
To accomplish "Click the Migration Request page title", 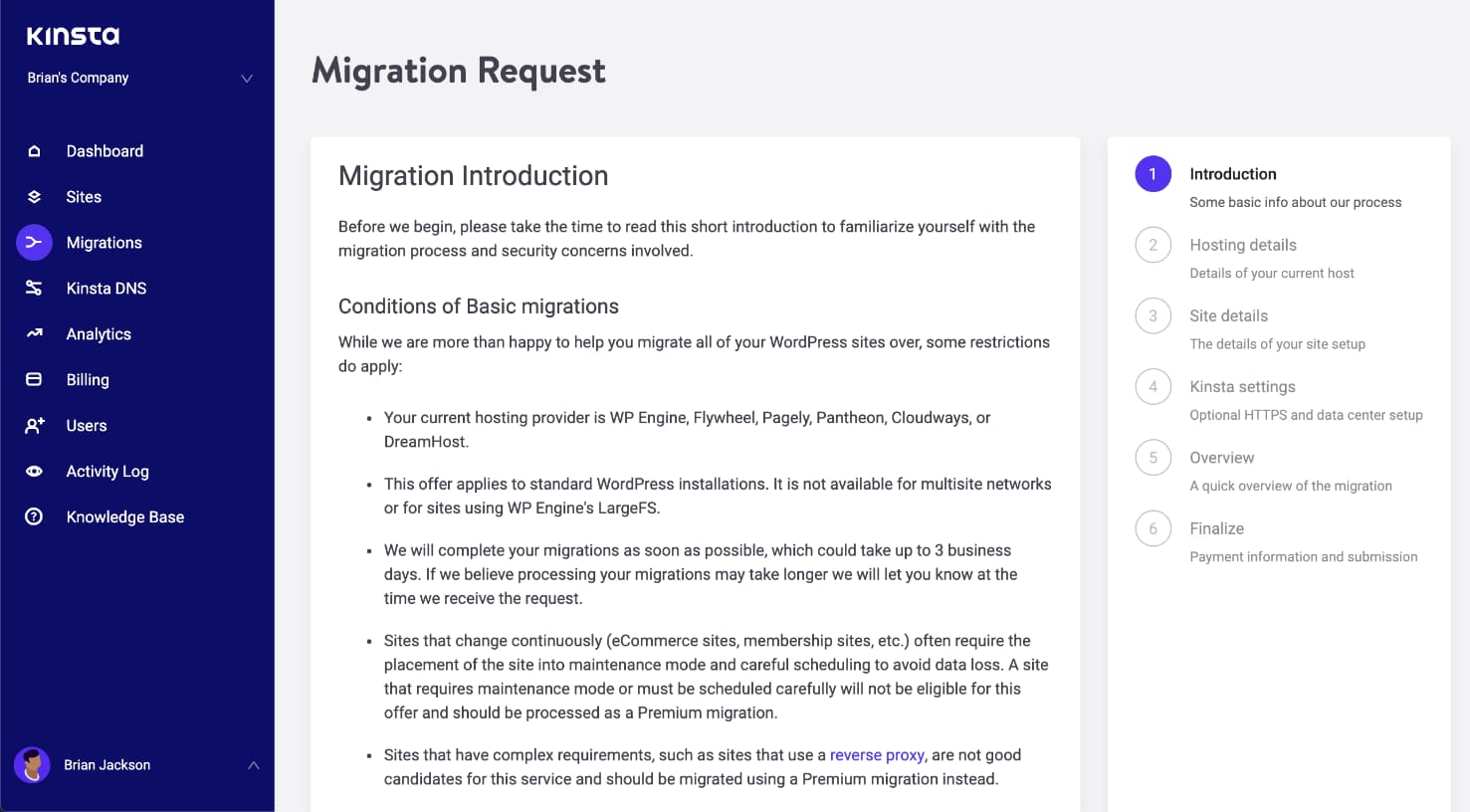I will [x=459, y=71].
